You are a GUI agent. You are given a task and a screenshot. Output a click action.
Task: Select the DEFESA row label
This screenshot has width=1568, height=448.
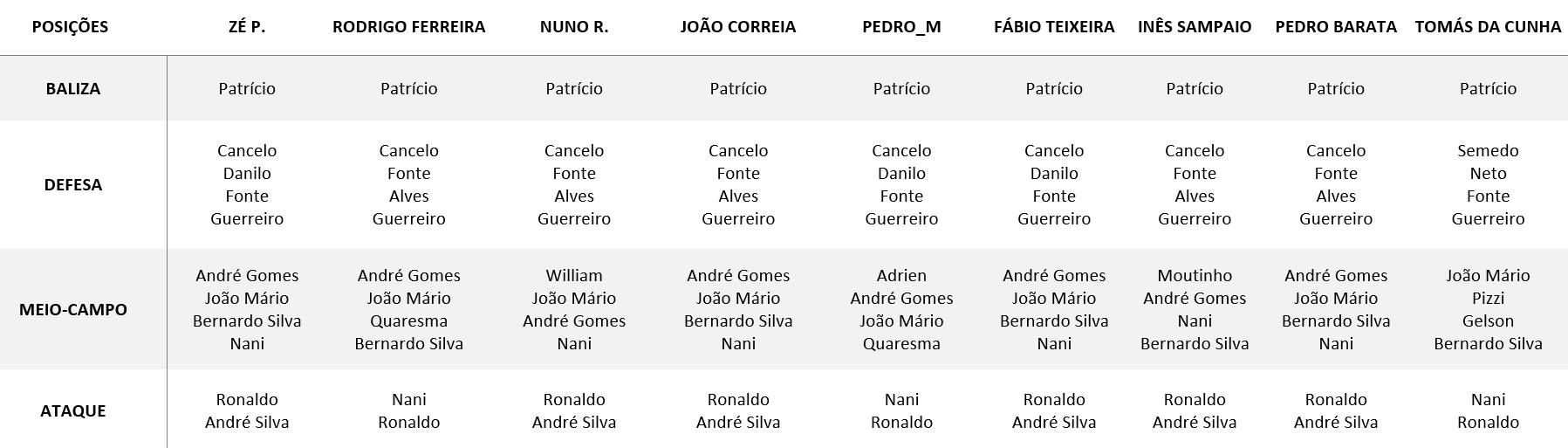pos(73,185)
